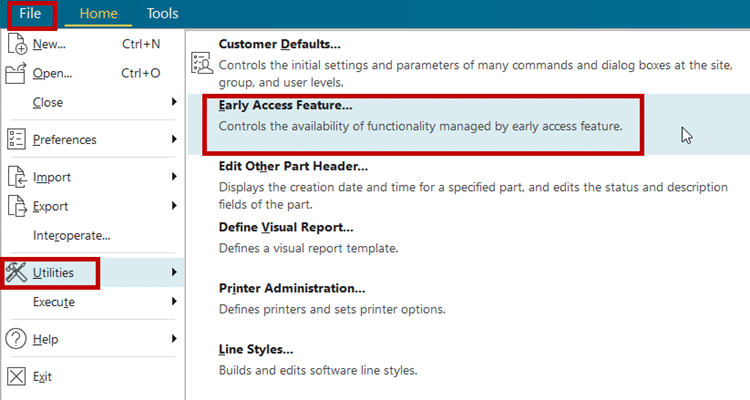This screenshot has height=400, width=750.
Task: Open Edit Other Part Header
Action: click(x=293, y=166)
